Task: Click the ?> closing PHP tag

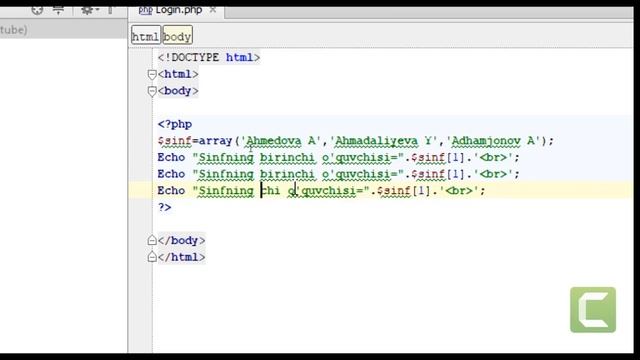Action: click(x=164, y=207)
